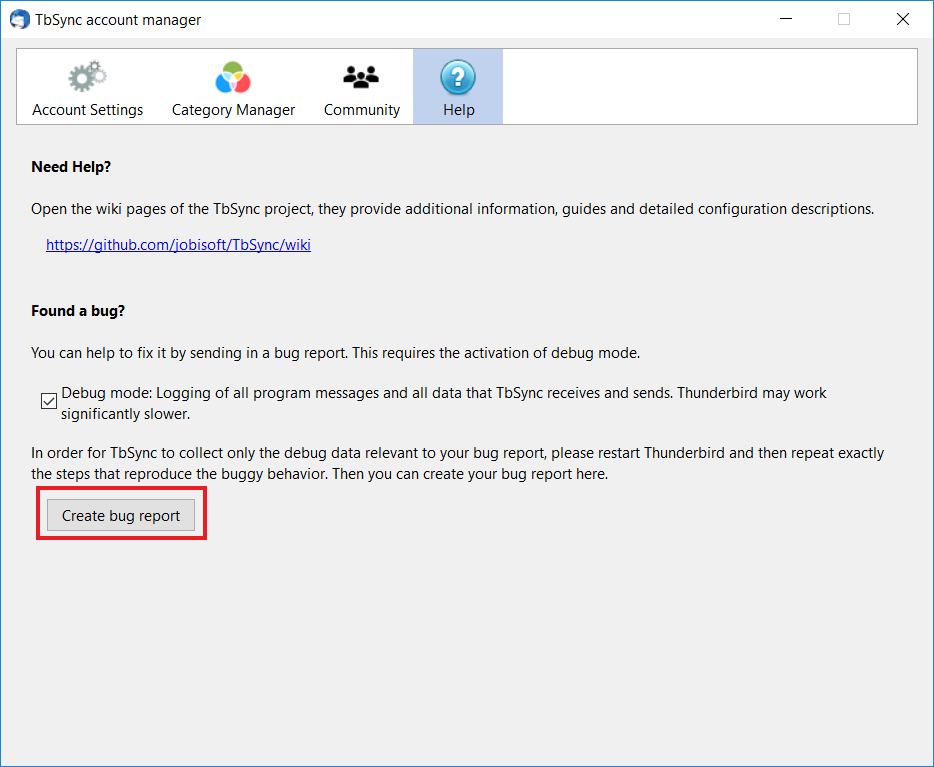Switch to the Community tab label
The height and width of the screenshot is (767, 934).
click(362, 110)
